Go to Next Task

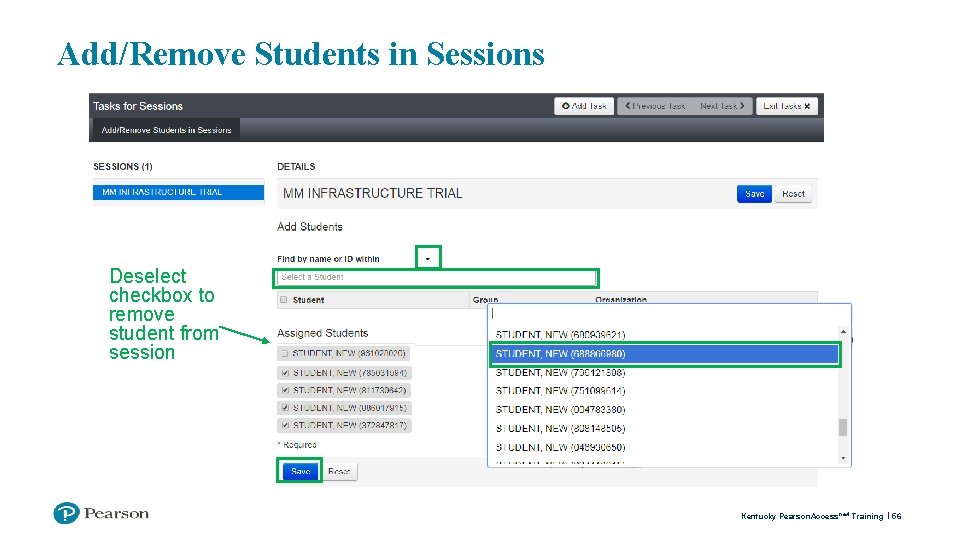tap(722, 106)
